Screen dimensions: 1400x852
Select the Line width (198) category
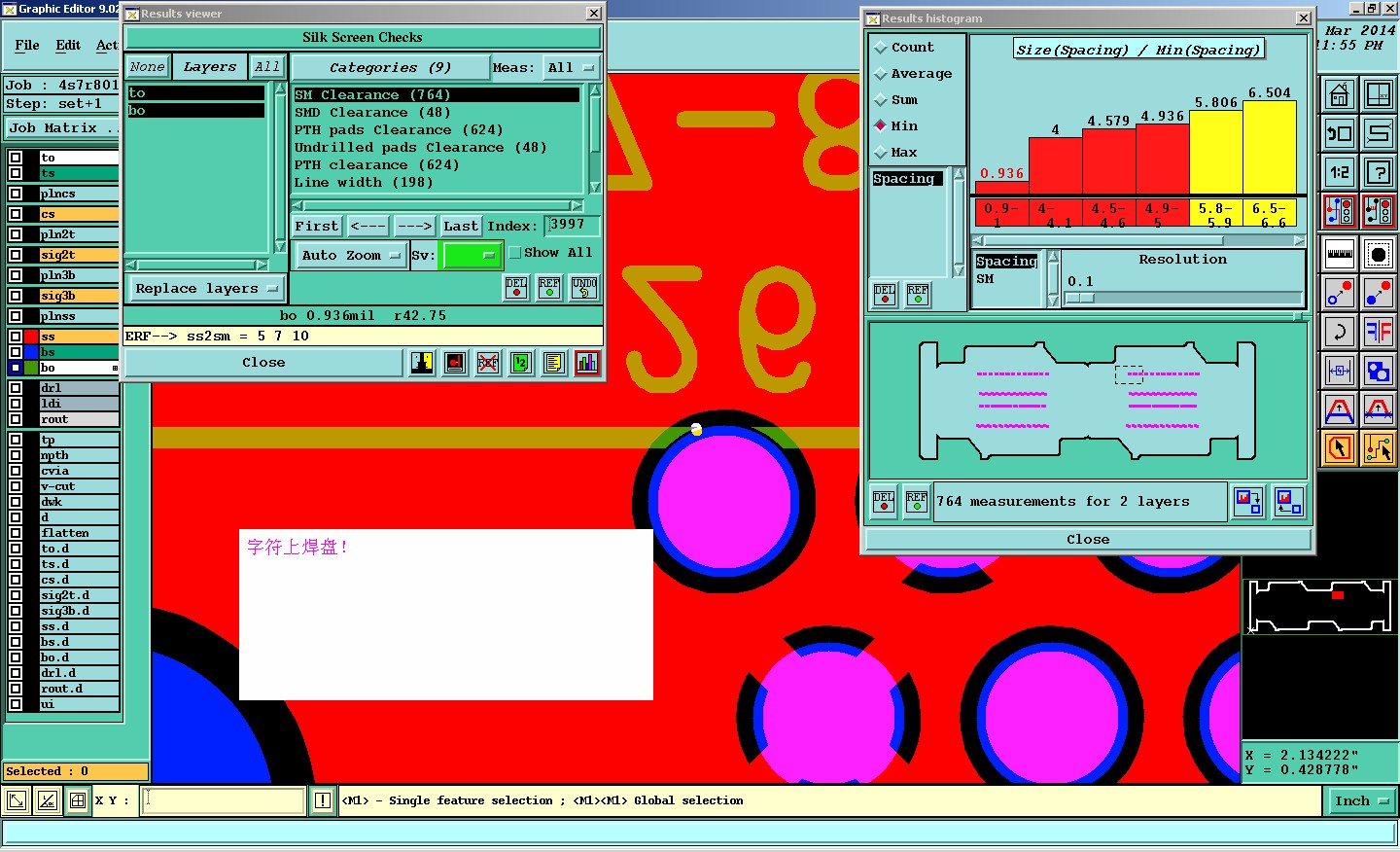point(364,183)
